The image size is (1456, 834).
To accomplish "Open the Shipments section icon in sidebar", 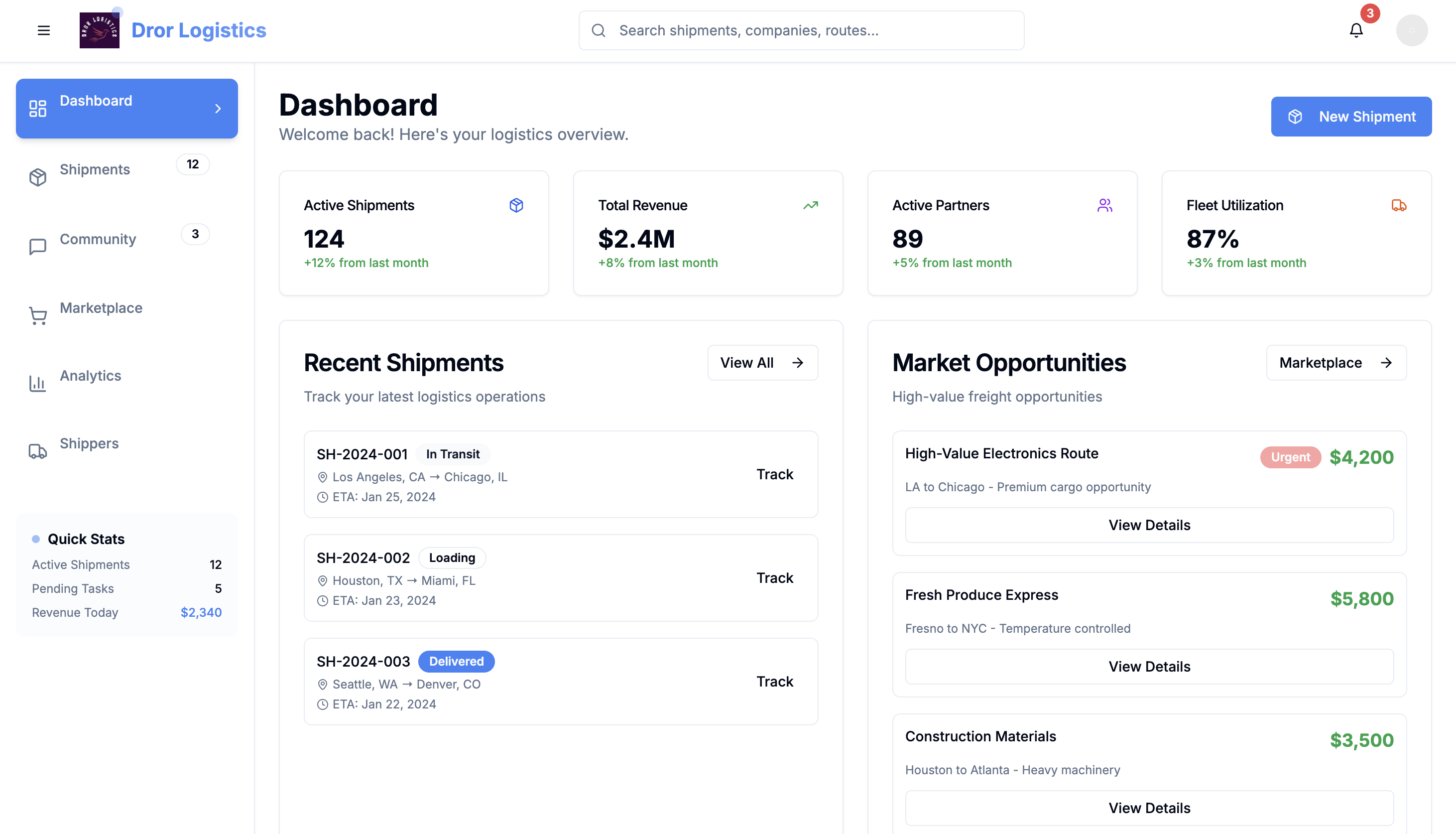I will (x=37, y=176).
